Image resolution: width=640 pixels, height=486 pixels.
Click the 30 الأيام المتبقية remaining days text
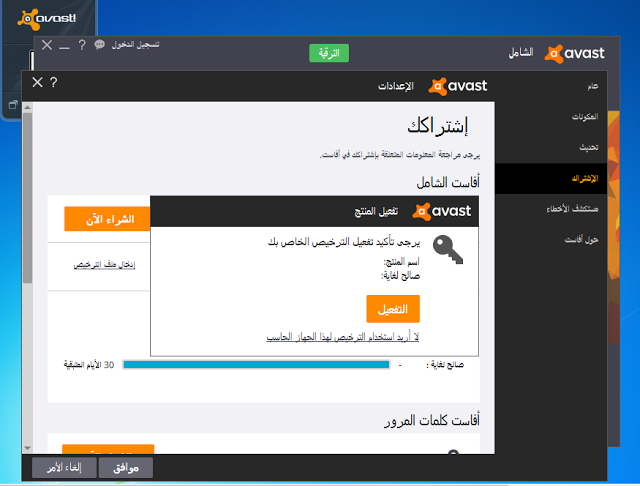point(89,365)
